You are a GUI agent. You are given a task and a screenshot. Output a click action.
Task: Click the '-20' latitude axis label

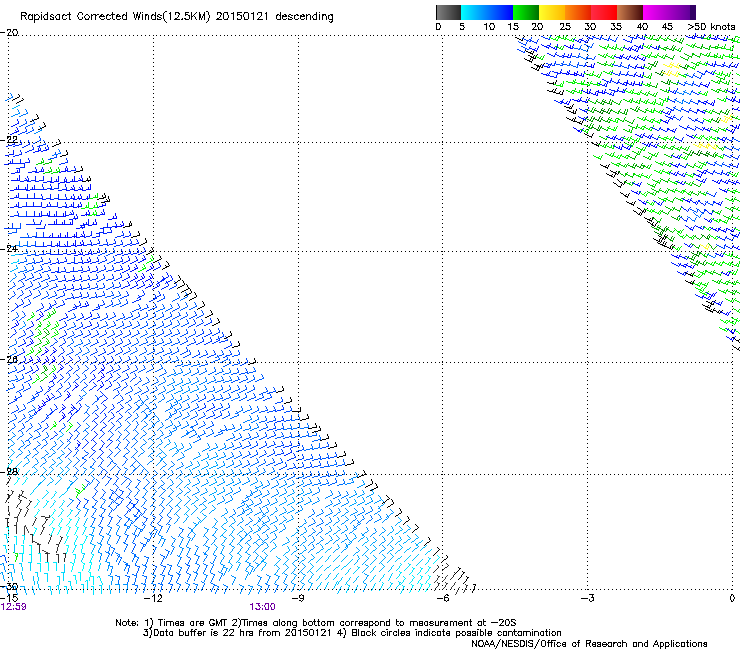(9, 33)
